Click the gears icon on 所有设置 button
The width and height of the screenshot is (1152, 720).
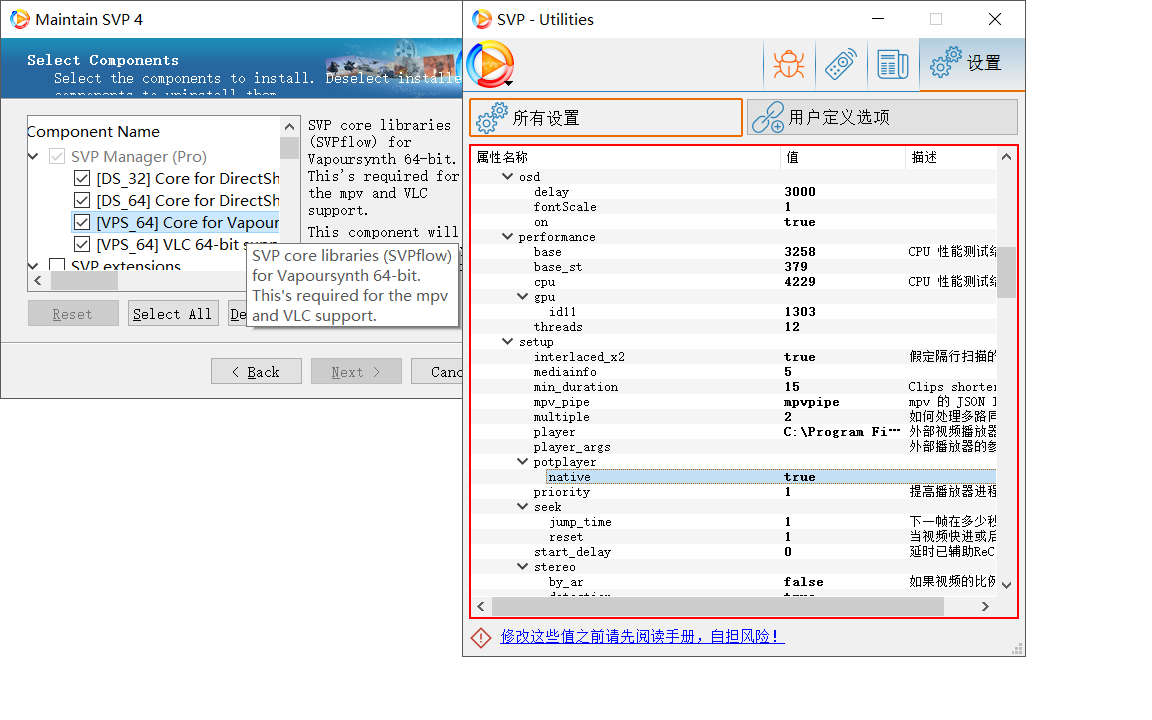[492, 118]
